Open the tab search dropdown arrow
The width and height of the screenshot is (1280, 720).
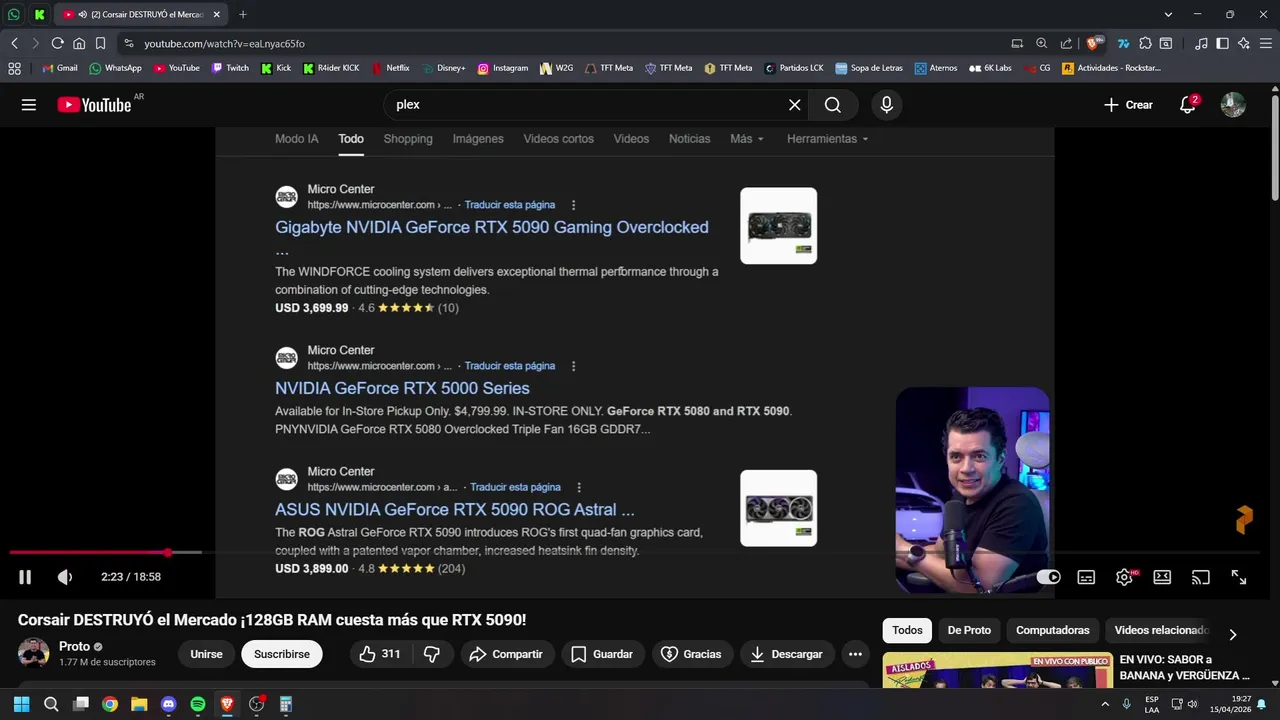point(1168,14)
